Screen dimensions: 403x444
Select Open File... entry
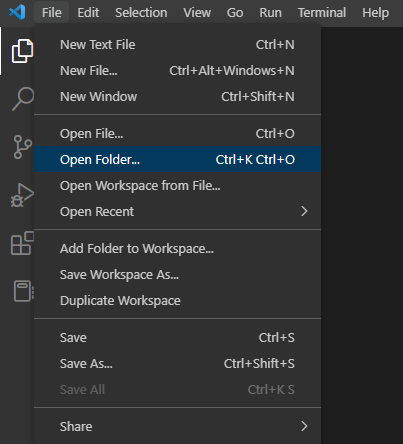(177, 134)
